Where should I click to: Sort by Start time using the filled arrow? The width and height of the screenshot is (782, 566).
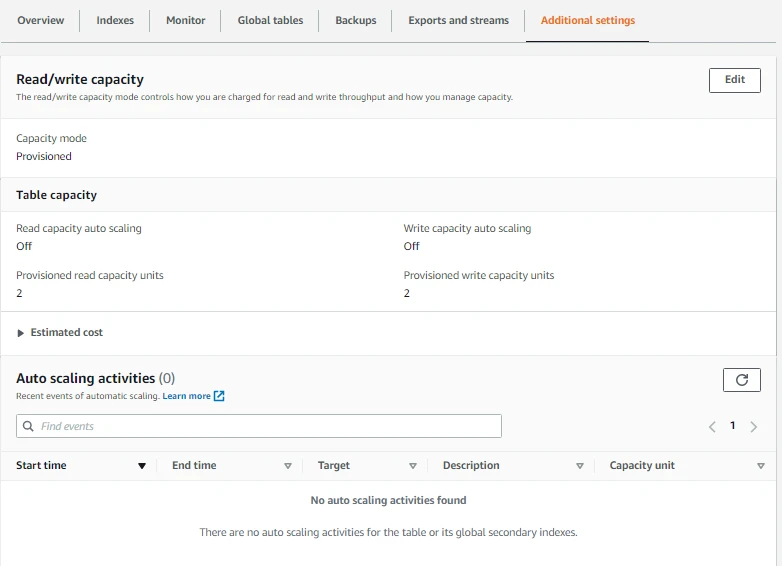tap(142, 466)
